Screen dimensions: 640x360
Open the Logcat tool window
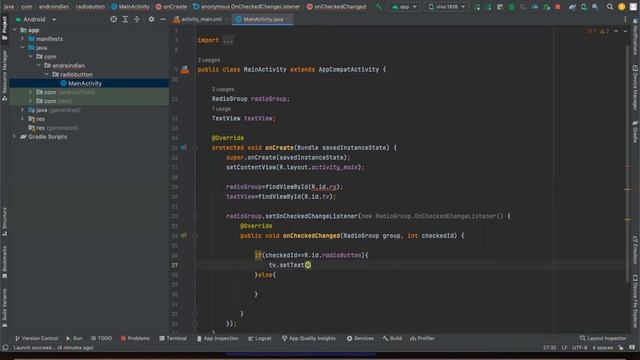[260, 338]
